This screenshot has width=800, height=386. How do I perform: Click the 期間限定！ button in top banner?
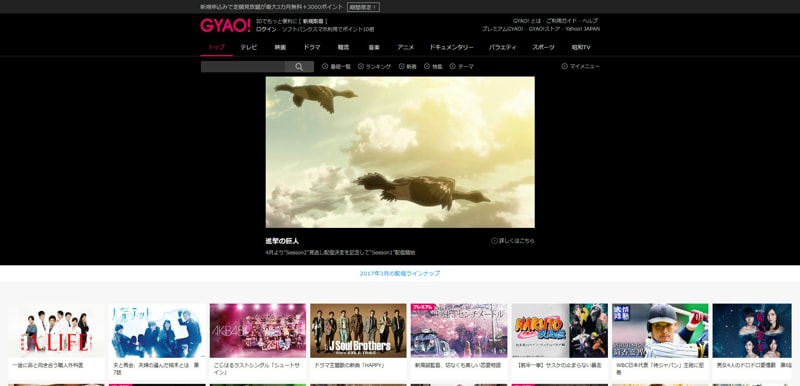(363, 7)
